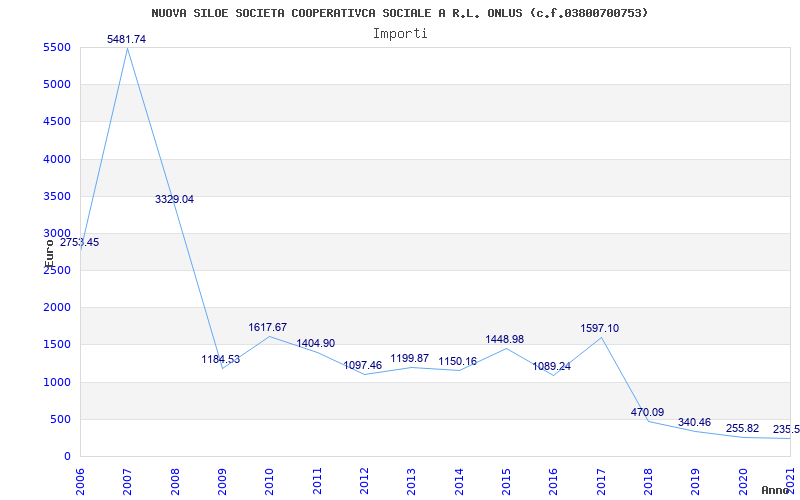Select the 1199.87 data label
The height and width of the screenshot is (500, 800).
tap(410, 358)
